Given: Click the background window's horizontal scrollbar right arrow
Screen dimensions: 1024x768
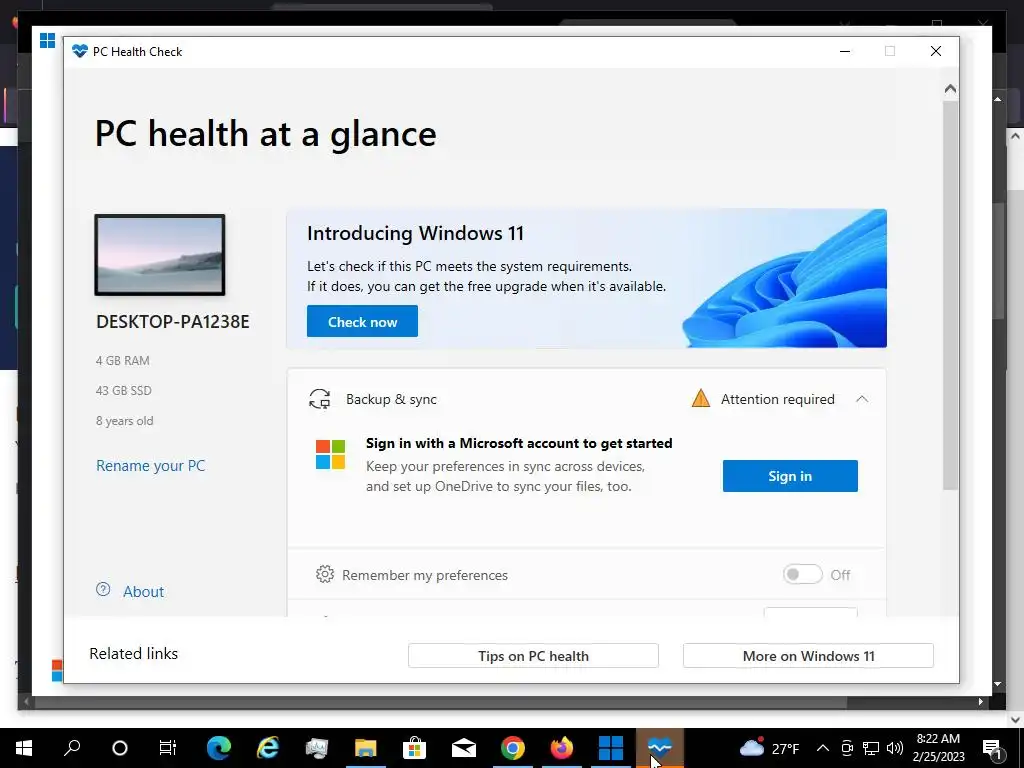Looking at the screenshot, I should point(981,701).
